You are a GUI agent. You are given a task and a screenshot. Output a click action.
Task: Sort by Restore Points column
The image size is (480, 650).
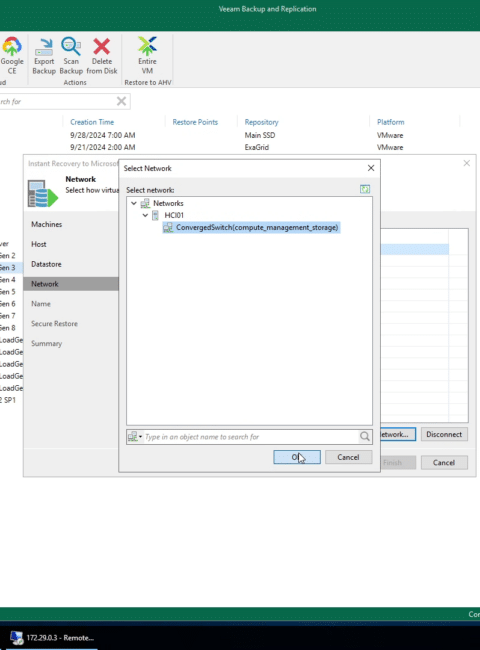coord(195,122)
